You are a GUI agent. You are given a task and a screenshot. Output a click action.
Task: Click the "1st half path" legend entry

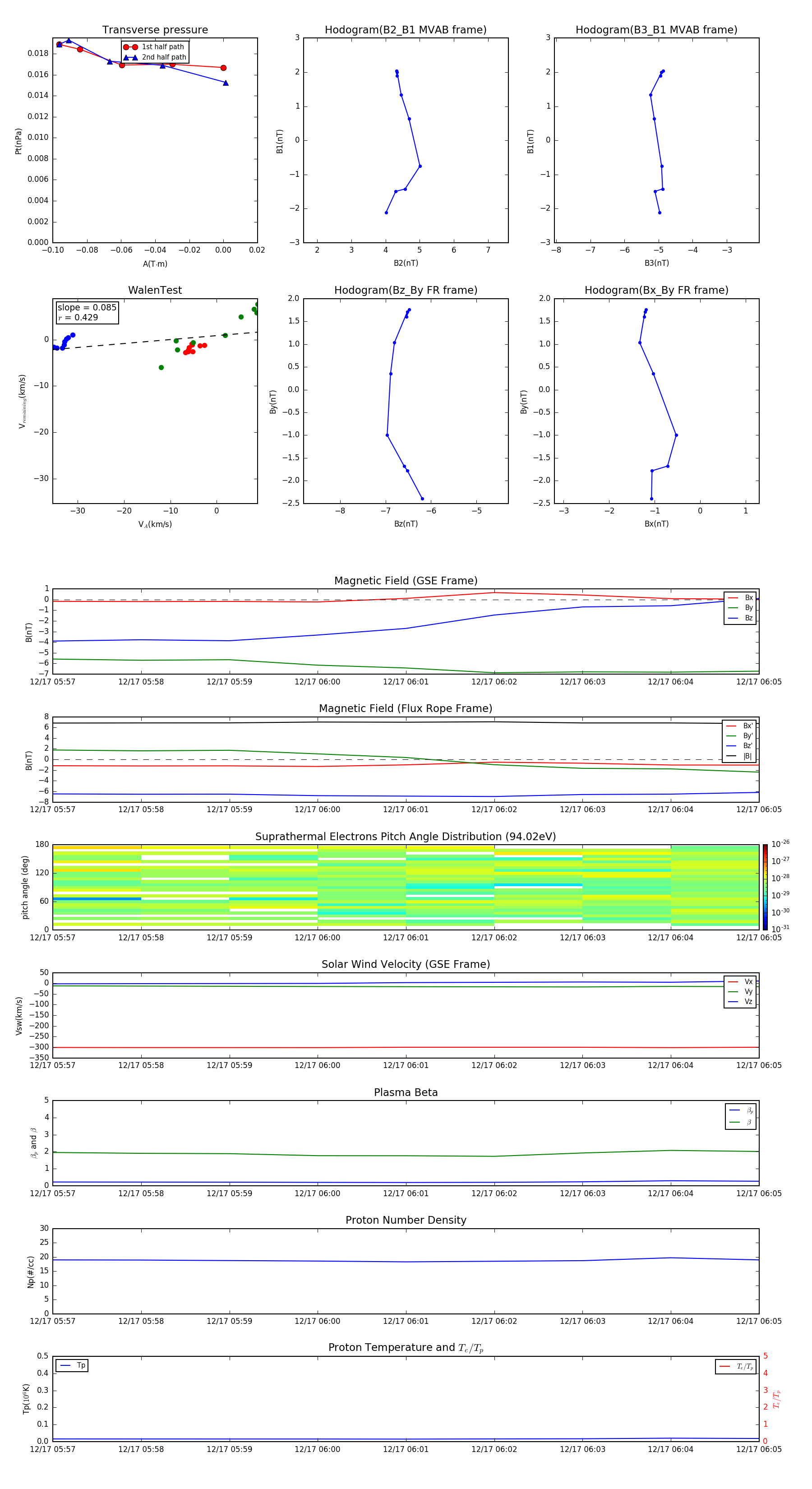coord(155,47)
